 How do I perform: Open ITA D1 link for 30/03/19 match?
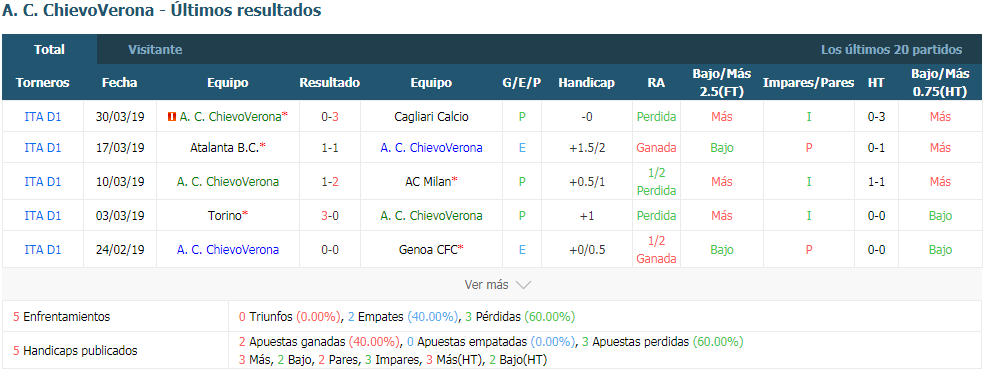(43, 116)
